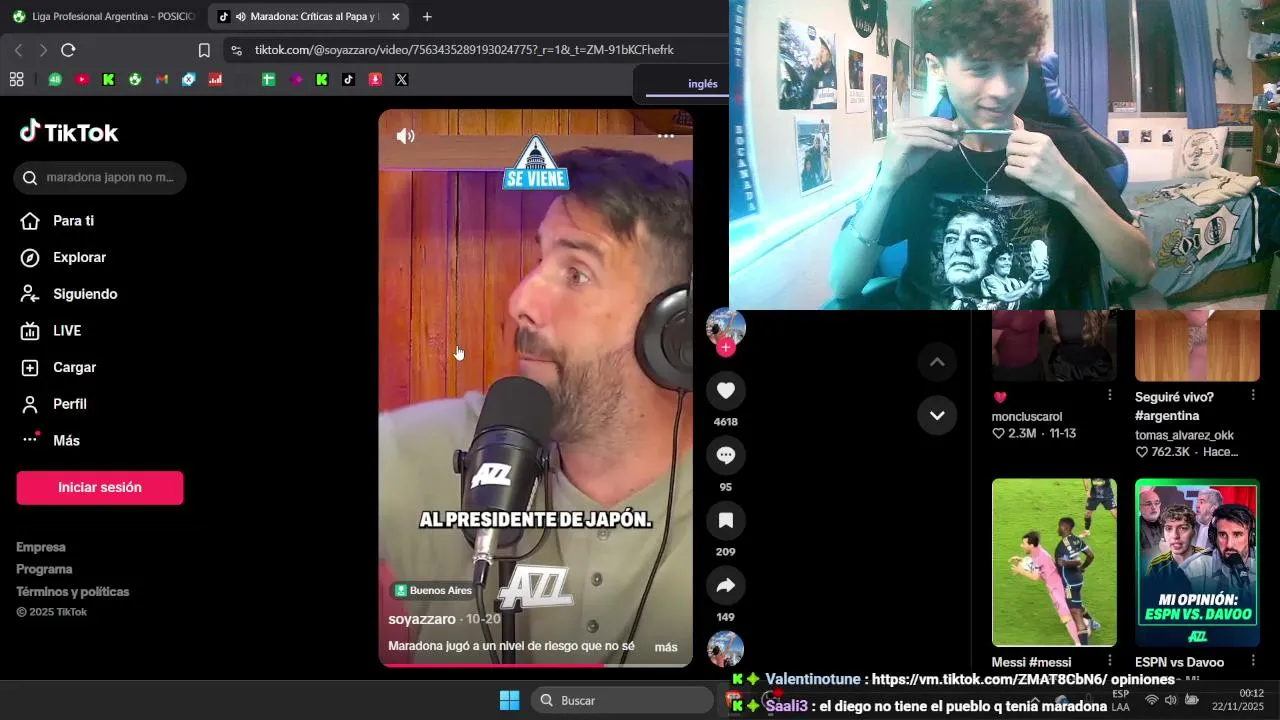View site information icon in the address bar
Image resolution: width=1280 pixels, height=720 pixels.
(235, 50)
